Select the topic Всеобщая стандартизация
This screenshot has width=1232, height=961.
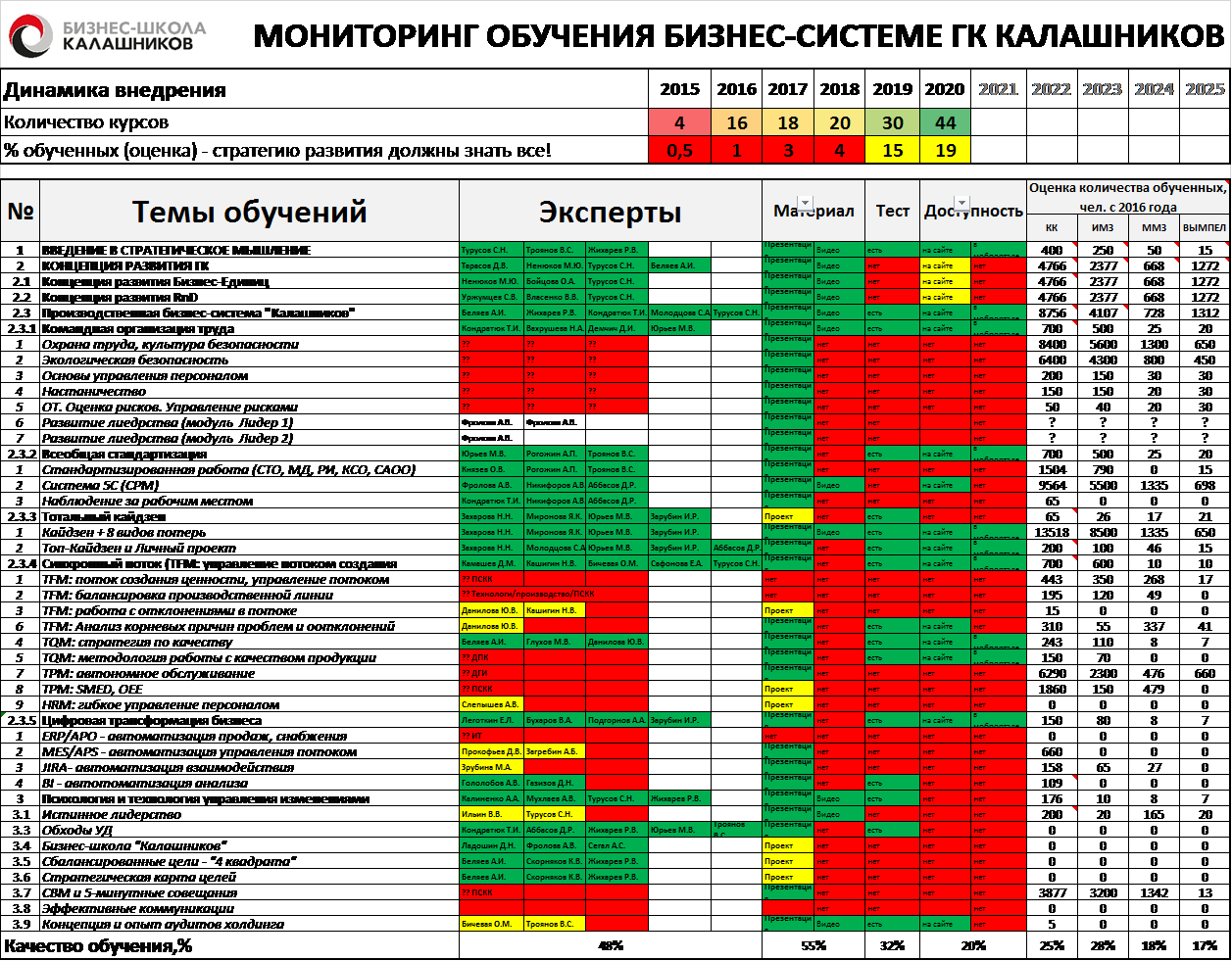pyautogui.click(x=124, y=454)
